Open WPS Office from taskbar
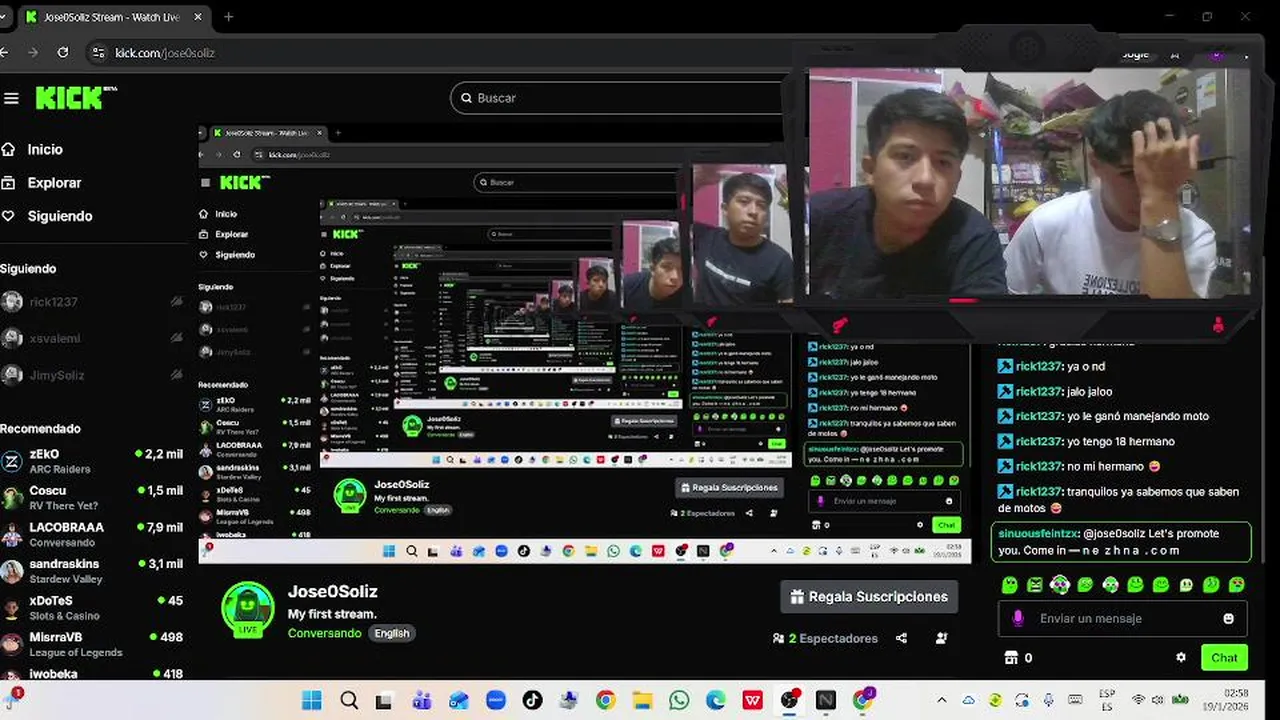Screen dimensions: 1280x720 pos(752,700)
